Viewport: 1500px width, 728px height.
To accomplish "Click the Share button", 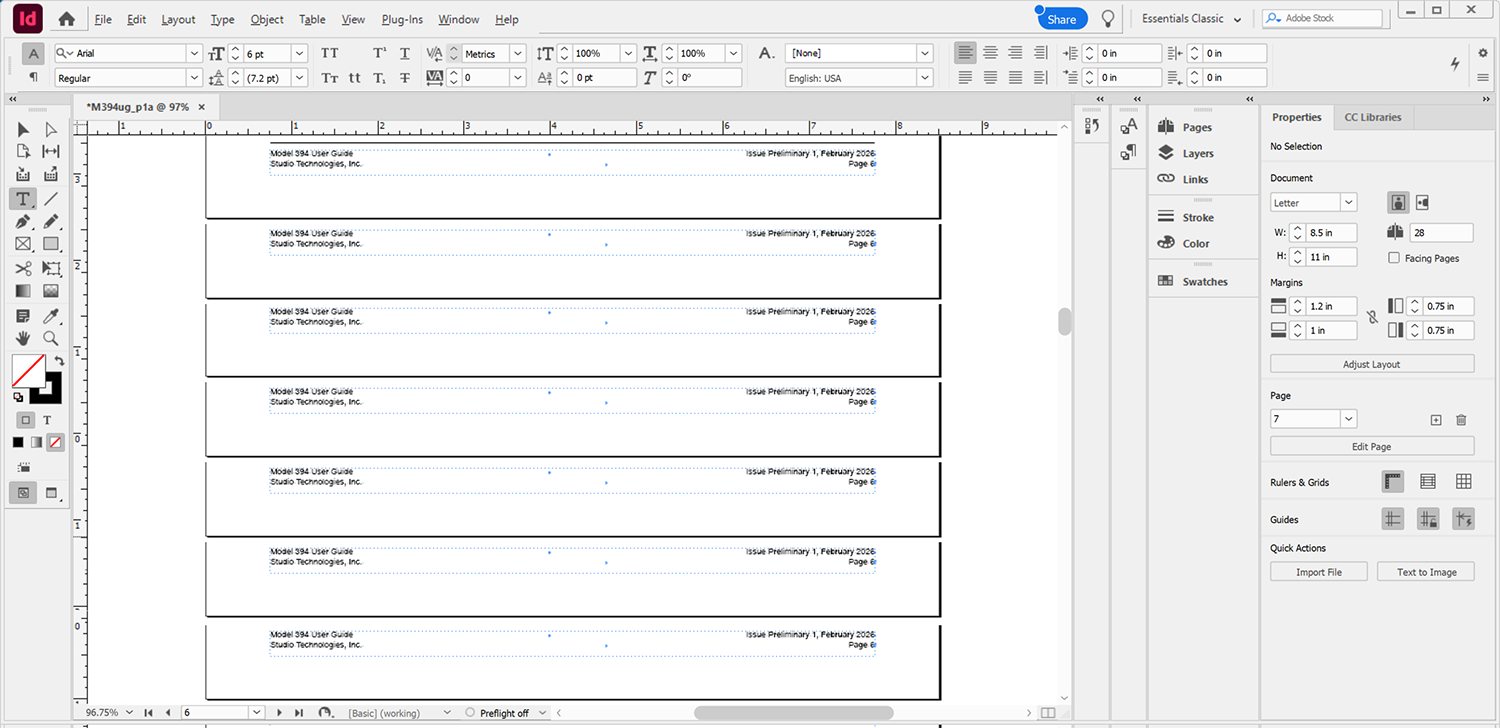I will (1062, 19).
